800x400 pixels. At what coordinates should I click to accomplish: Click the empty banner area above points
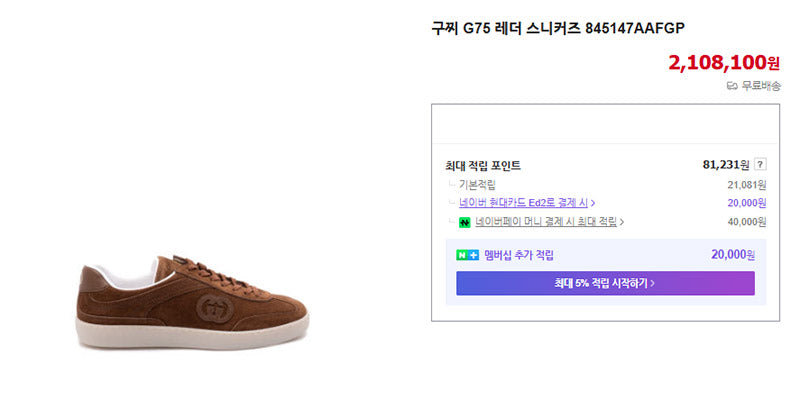coord(605,124)
